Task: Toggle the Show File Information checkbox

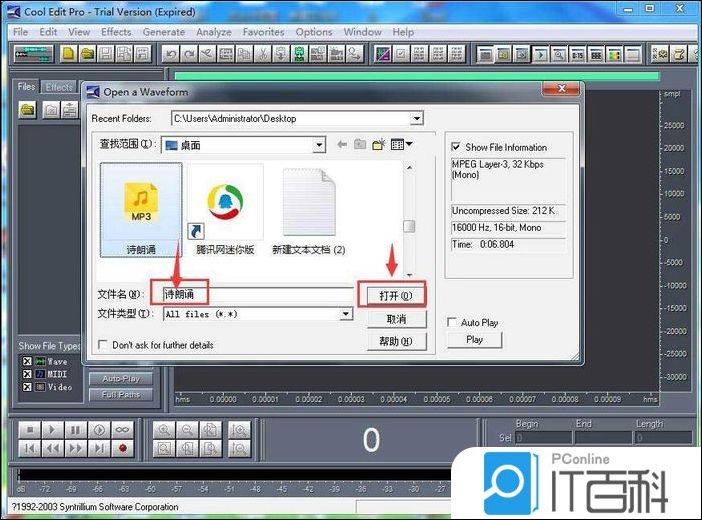Action: tap(456, 147)
